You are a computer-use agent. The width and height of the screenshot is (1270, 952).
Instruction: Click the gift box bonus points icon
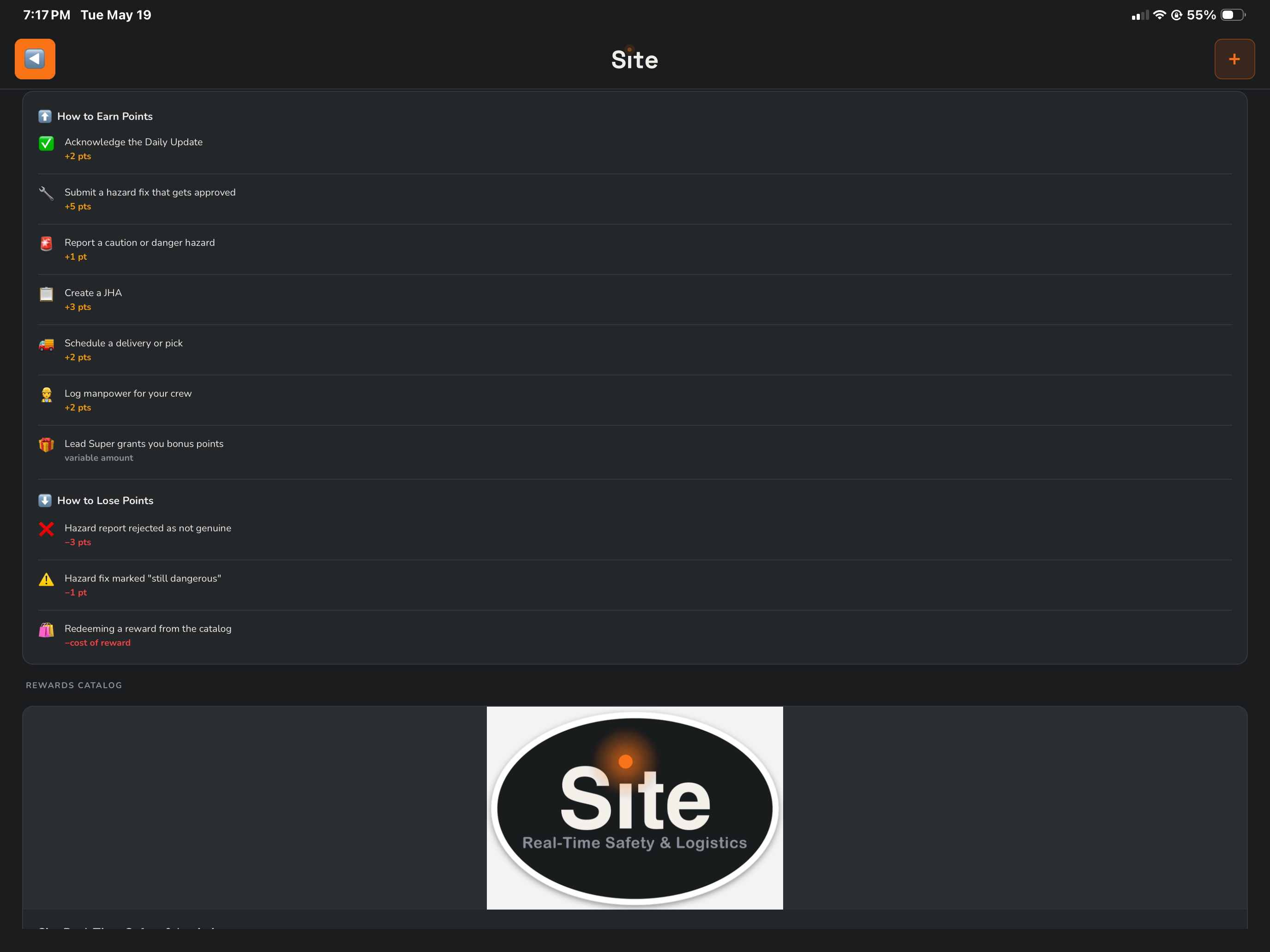(47, 445)
